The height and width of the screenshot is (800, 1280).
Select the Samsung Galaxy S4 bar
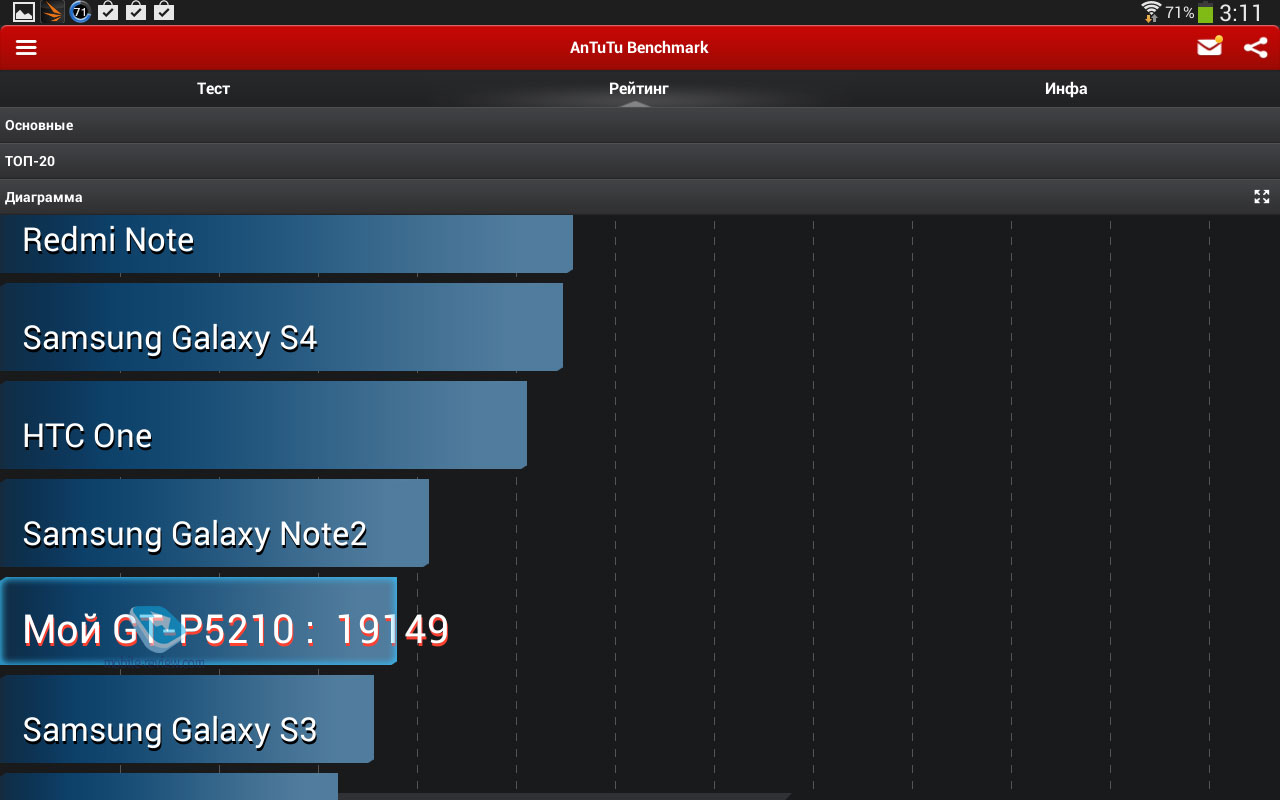point(281,327)
